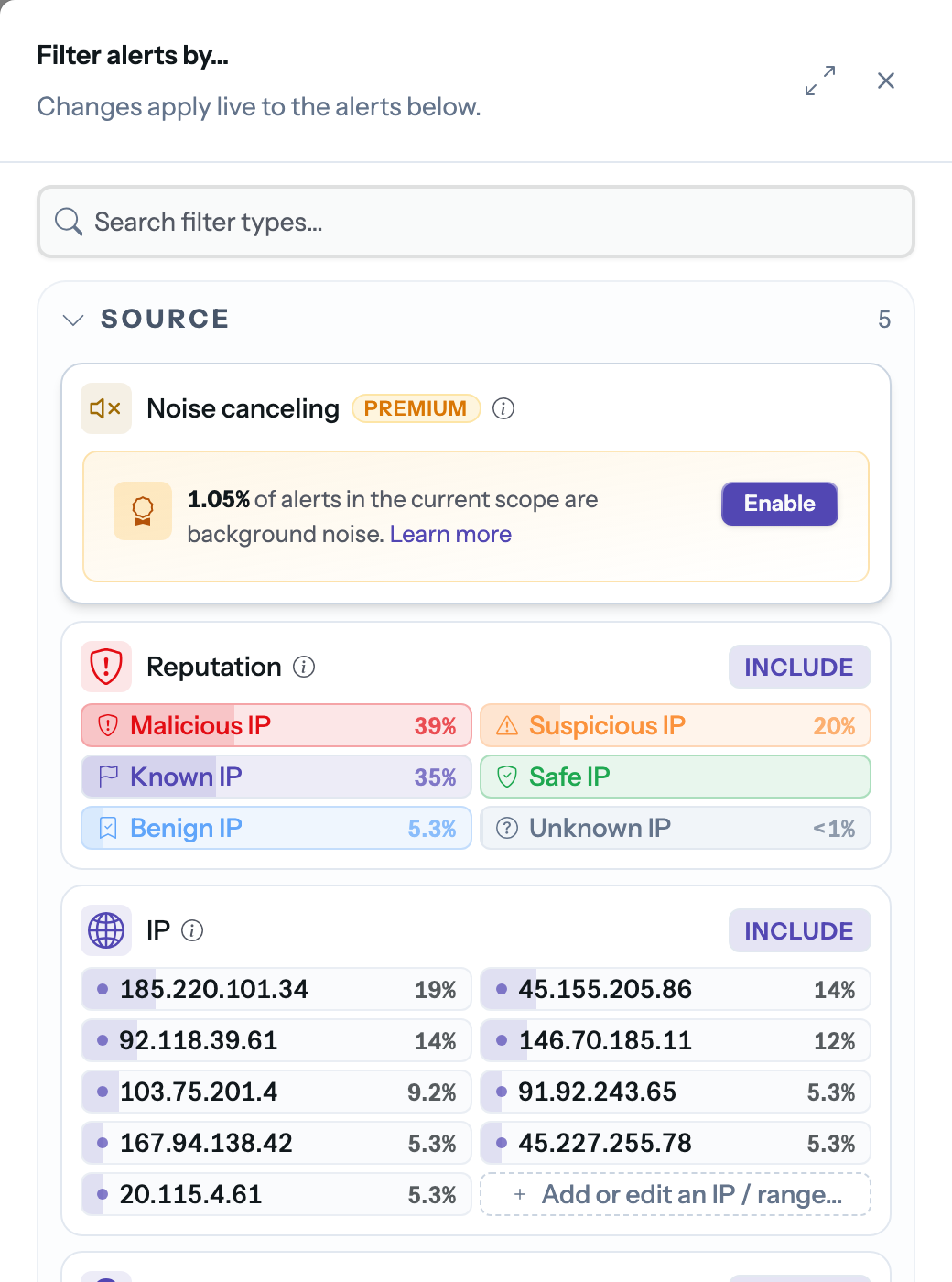The height and width of the screenshot is (1282, 952).
Task: Collapse the SOURCE section chevron
Action: [x=73, y=320]
